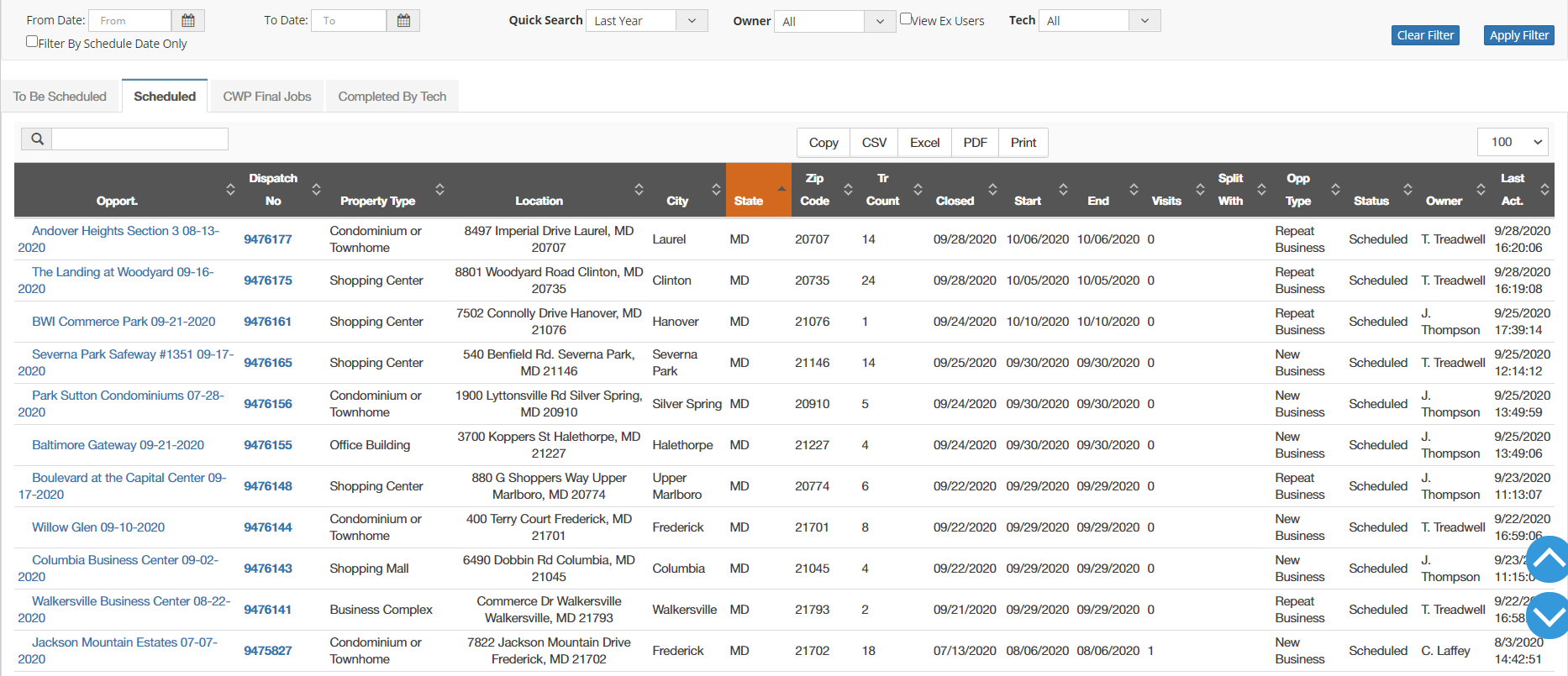The width and height of the screenshot is (1568, 676).
Task: Export the table to Excel
Action: pos(924,143)
